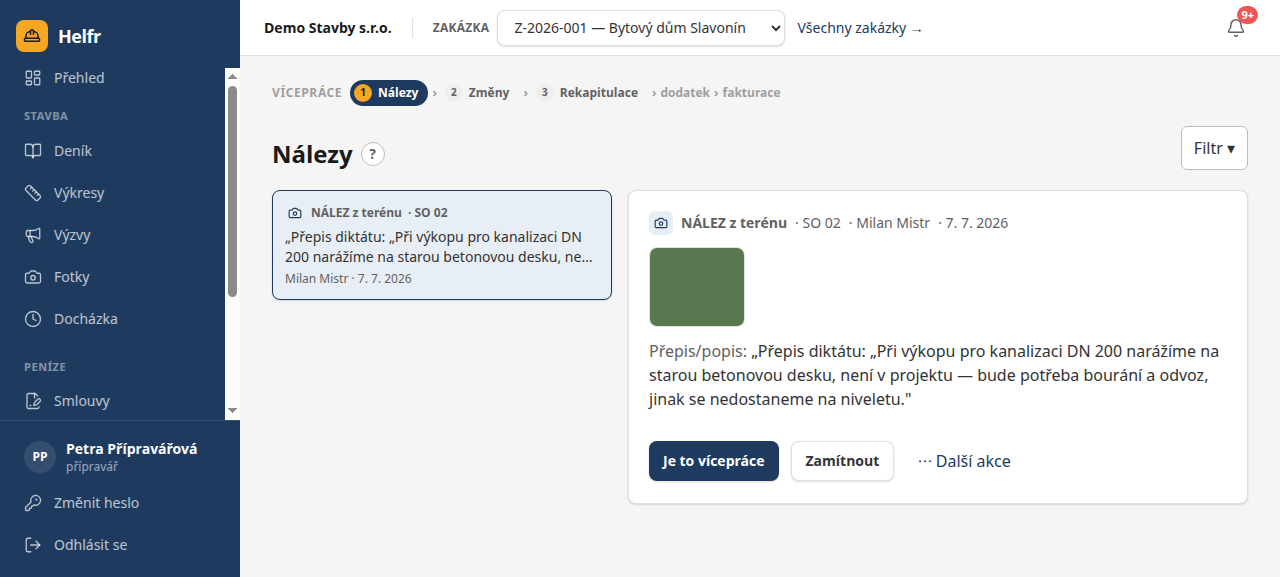Image resolution: width=1280 pixels, height=577 pixels.
Task: Open the Zakázka project dropdown
Action: [x=641, y=28]
